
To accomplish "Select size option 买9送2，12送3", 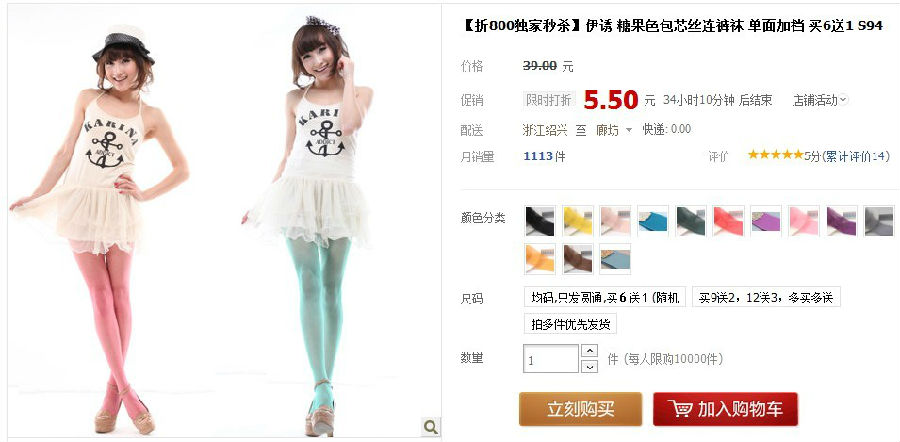I will [x=766, y=297].
